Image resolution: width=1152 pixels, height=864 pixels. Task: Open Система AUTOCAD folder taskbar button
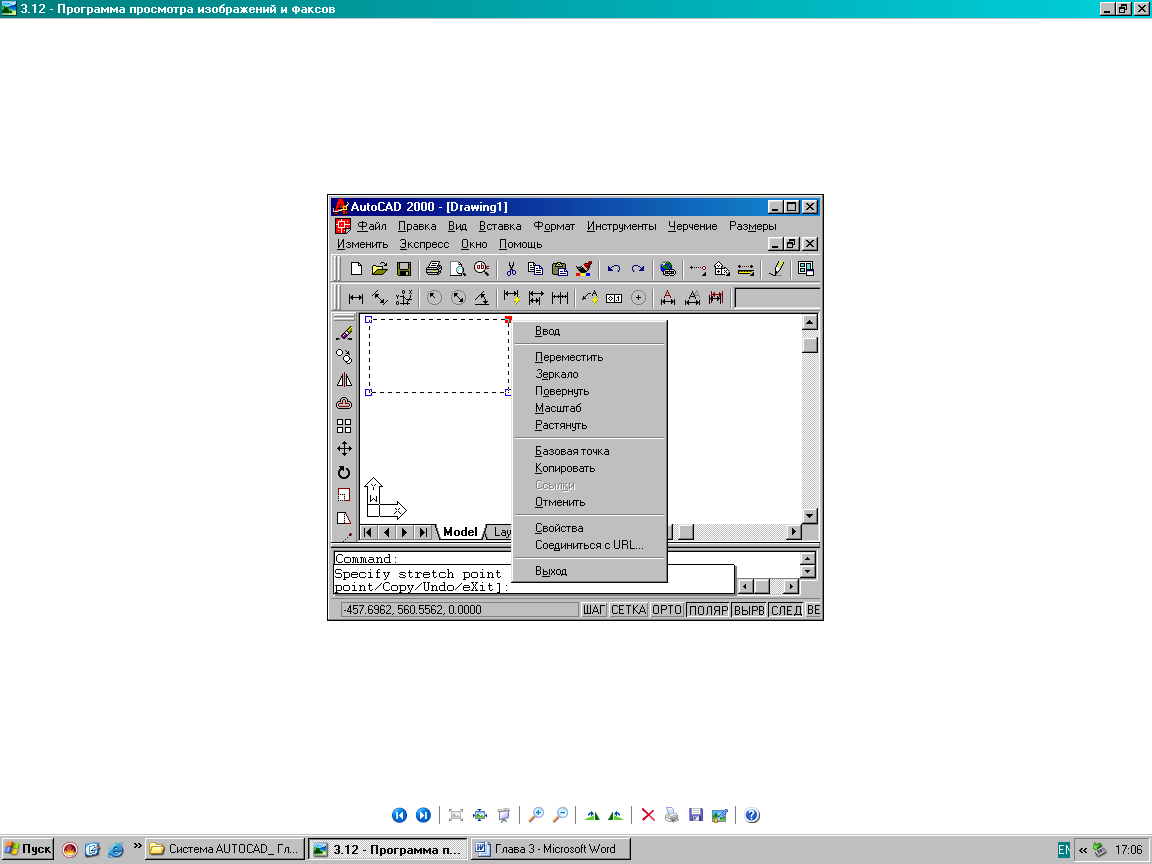[x=225, y=849]
